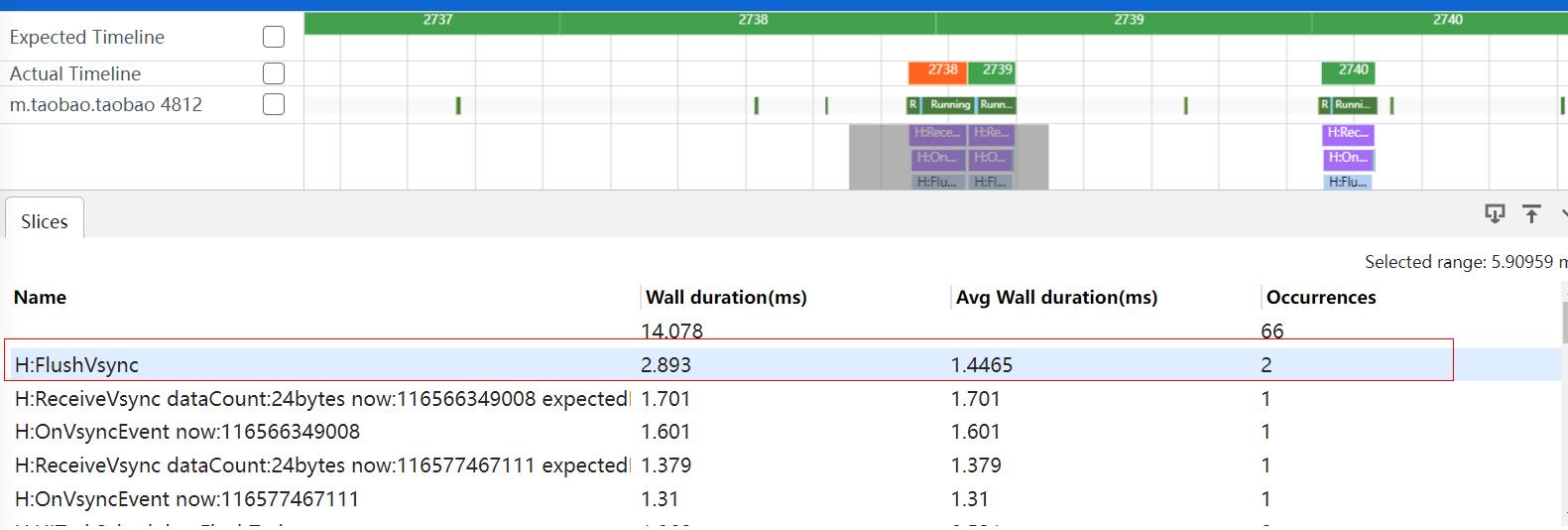Sort by Wall duration(ms) column header
Screen dimensions: 1568x530
coord(726,297)
